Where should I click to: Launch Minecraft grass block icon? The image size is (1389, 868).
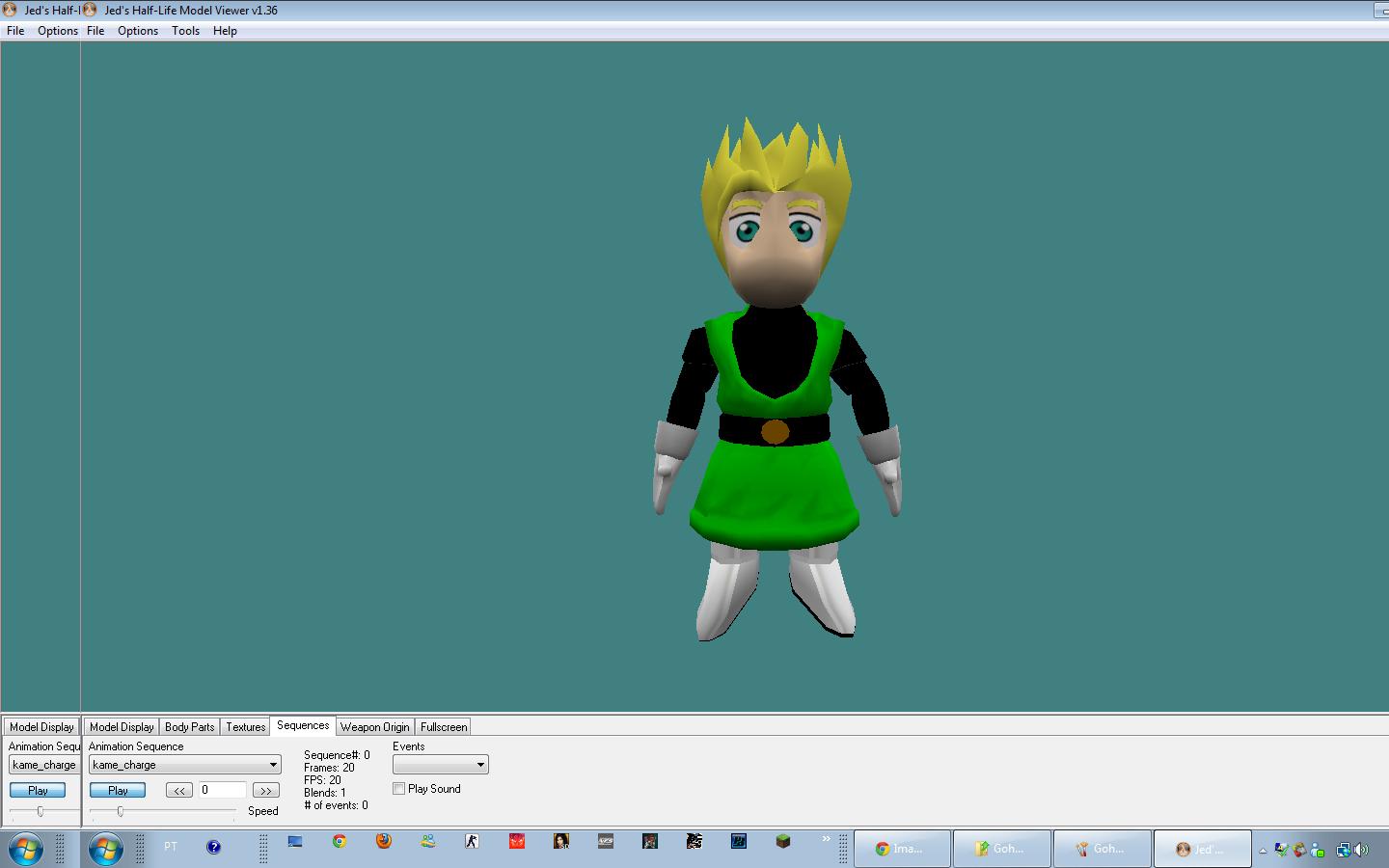[x=783, y=841]
